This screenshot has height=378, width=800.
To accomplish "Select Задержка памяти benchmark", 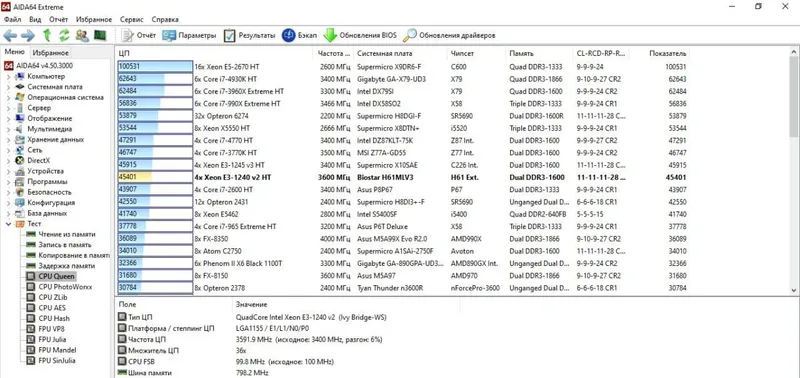I will click(60, 266).
